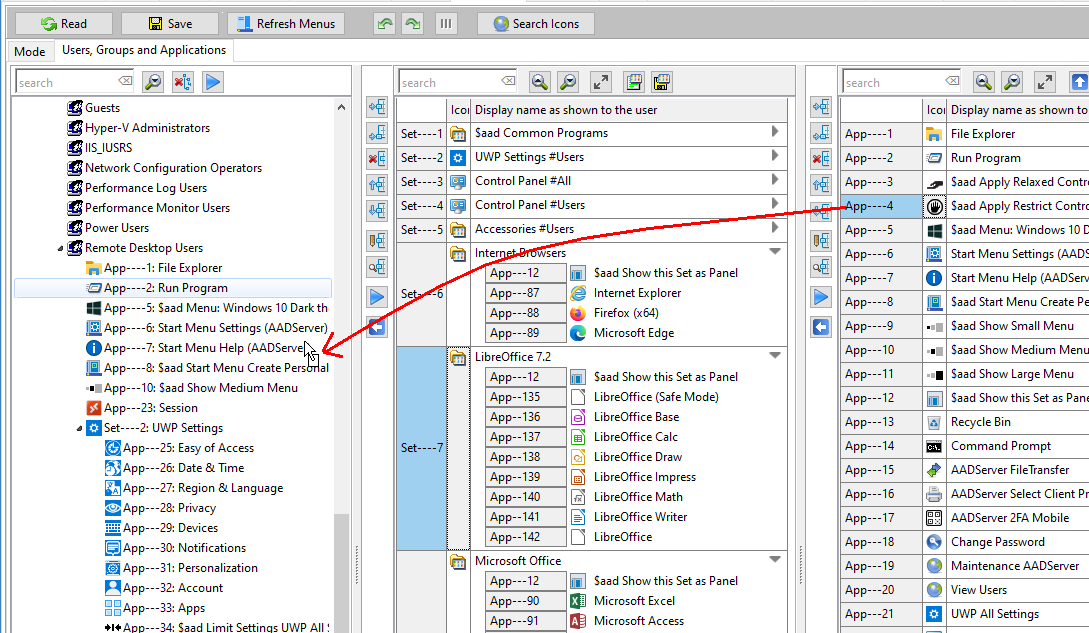Select the Users, Groups and Applications tab

pyautogui.click(x=144, y=50)
